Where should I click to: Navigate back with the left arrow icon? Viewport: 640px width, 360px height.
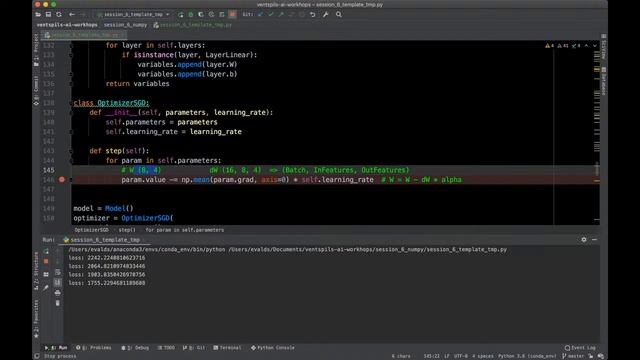[x=72, y=14]
